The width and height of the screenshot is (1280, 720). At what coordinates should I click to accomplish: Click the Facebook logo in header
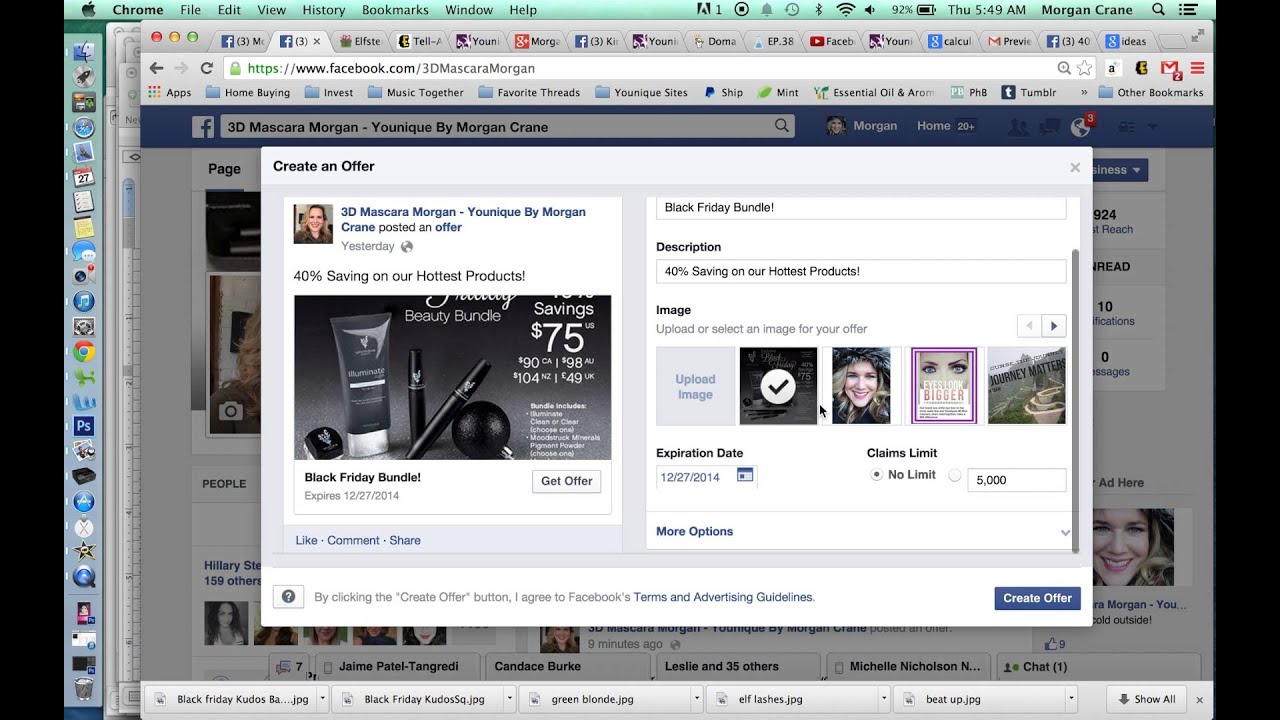(203, 127)
